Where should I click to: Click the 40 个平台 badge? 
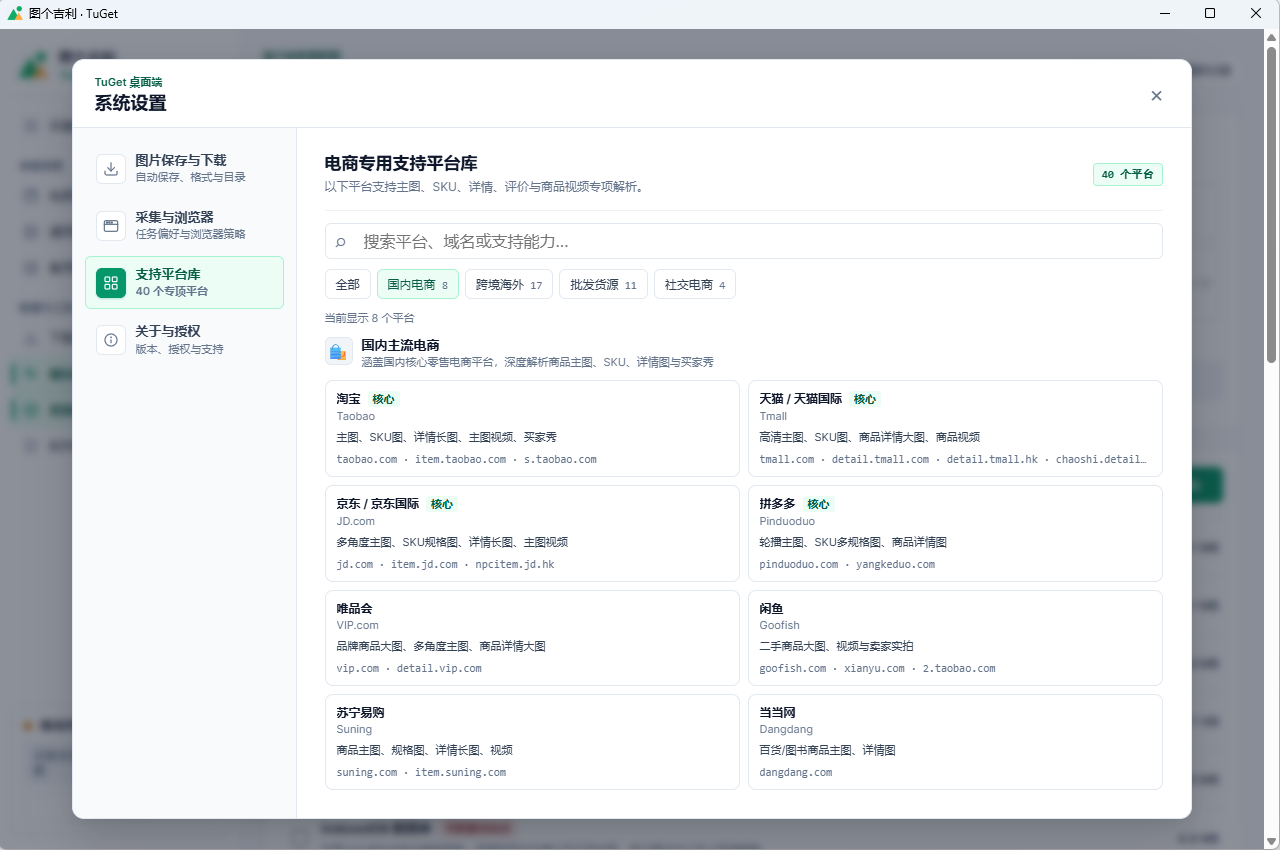pos(1128,174)
